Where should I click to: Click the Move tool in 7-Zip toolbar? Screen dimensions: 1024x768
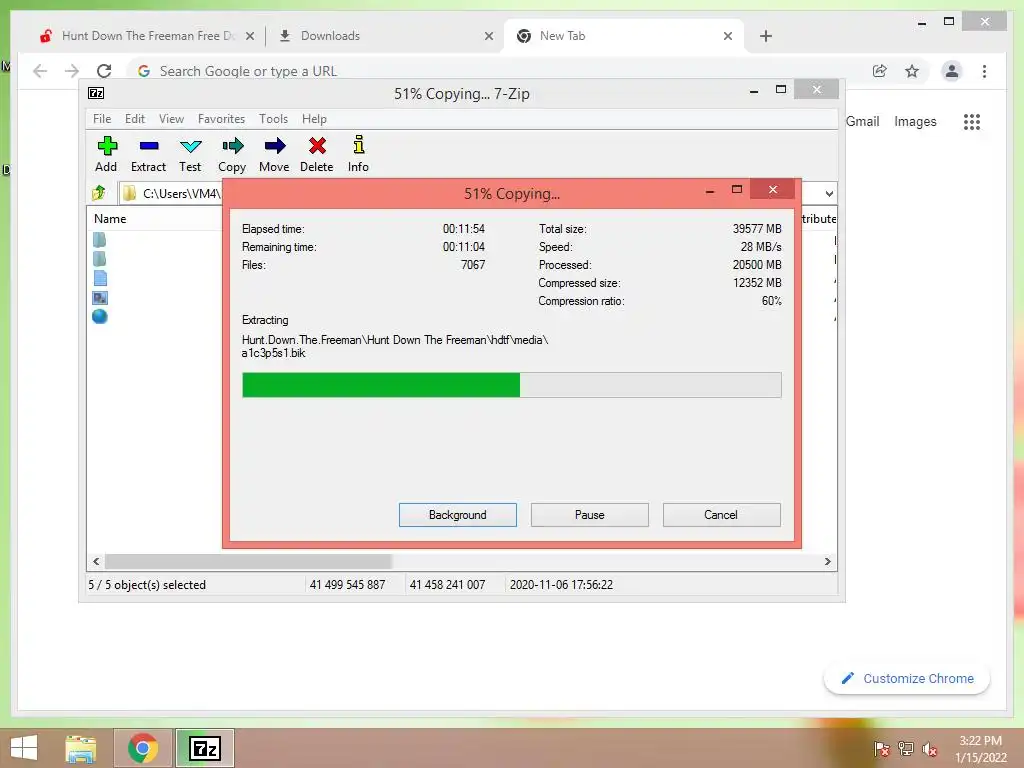click(x=274, y=154)
